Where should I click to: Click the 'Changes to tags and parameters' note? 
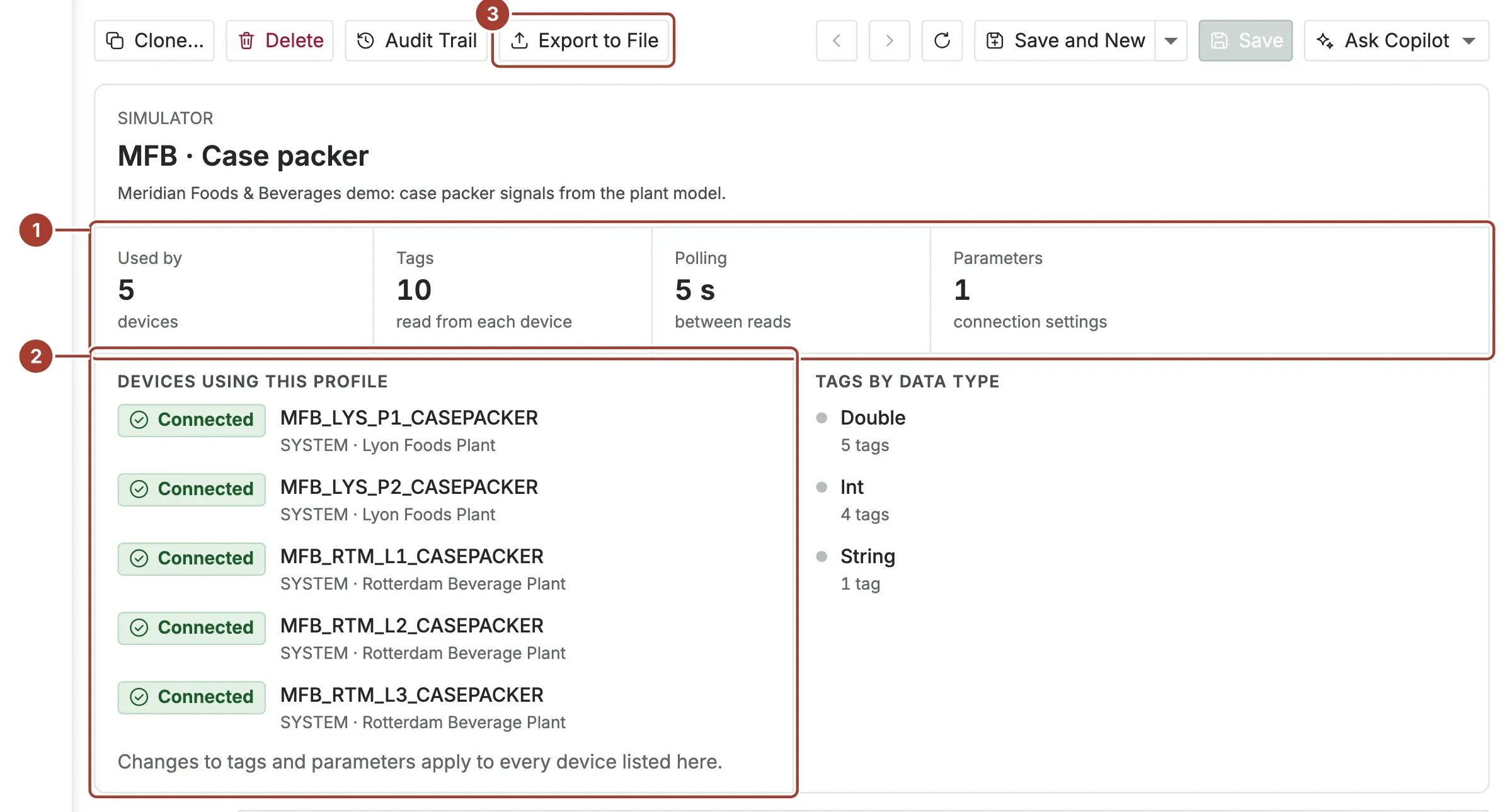click(x=420, y=762)
